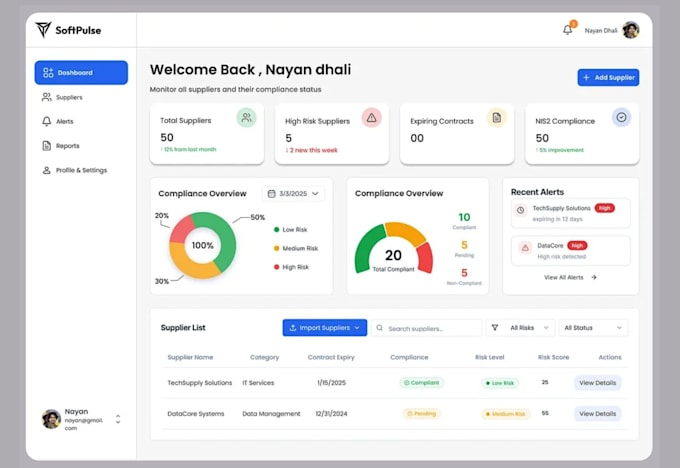Click the warning icon on the DataCore alert
Screen dimensions: 680x468
click(525, 248)
